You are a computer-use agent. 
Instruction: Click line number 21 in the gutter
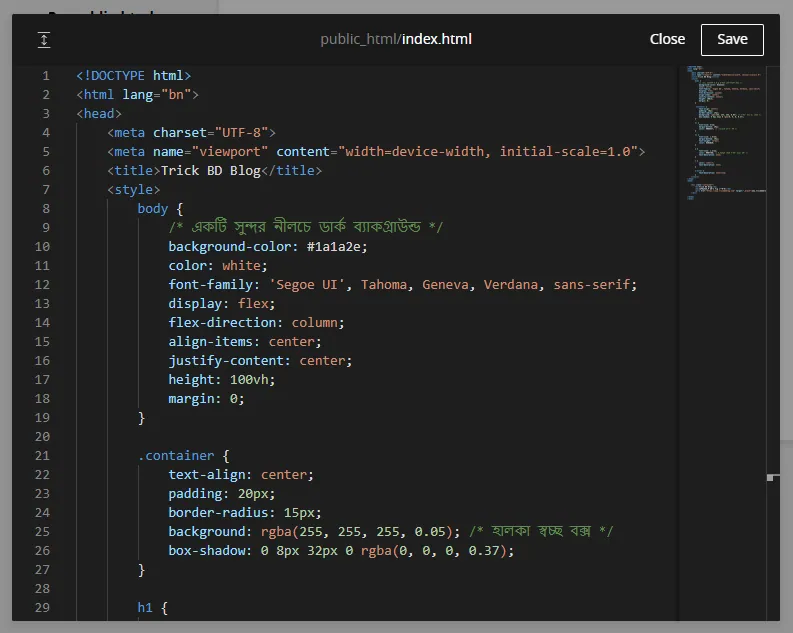coord(42,456)
